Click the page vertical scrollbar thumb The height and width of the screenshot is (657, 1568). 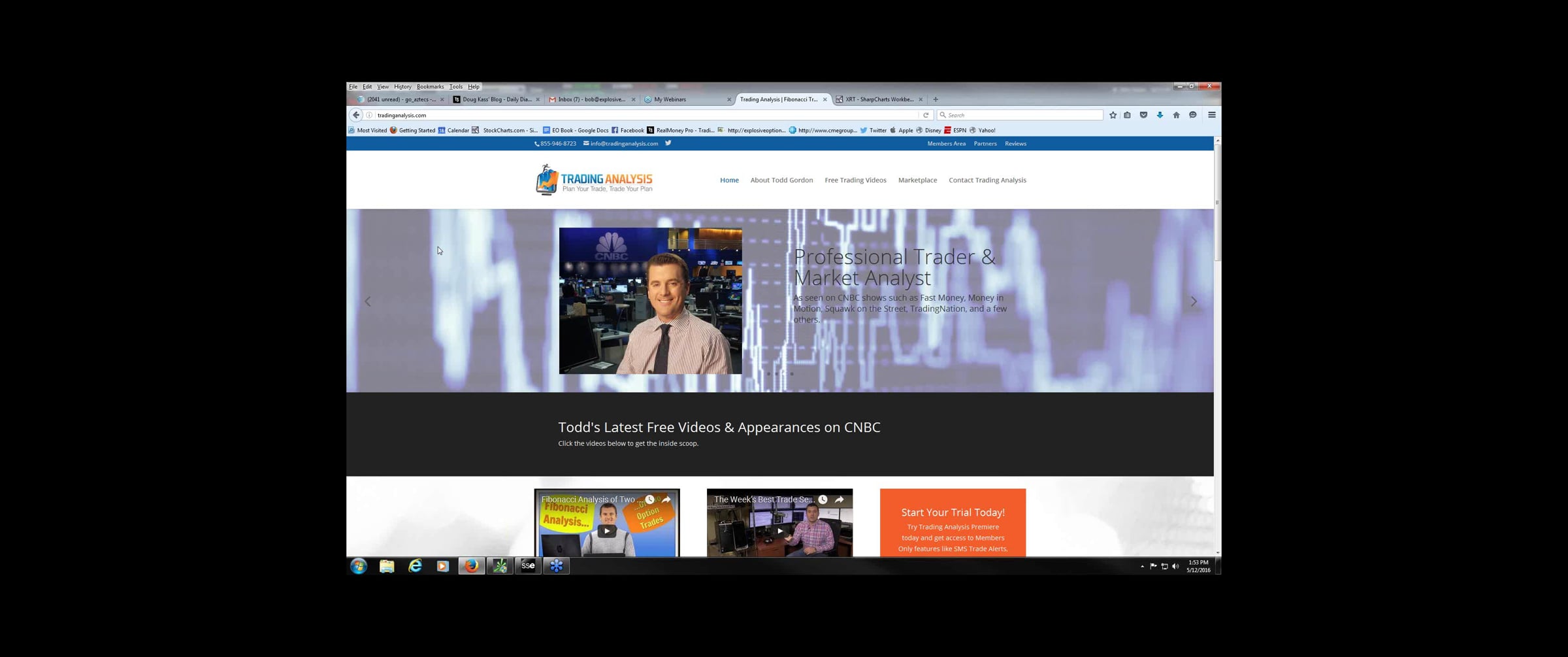[x=1217, y=203]
